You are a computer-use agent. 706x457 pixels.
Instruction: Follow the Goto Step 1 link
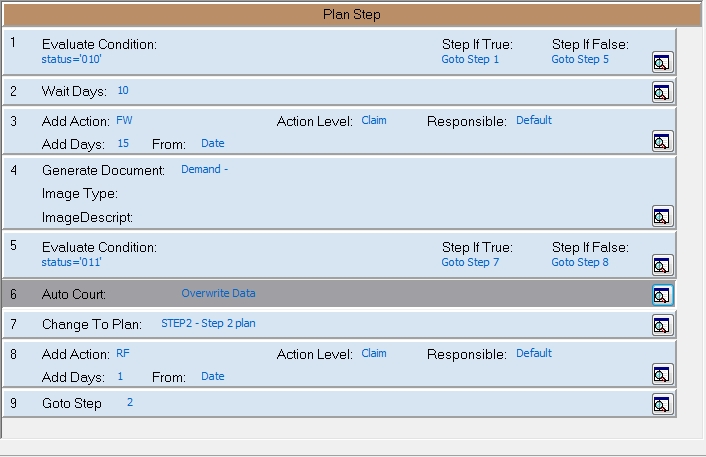pyautogui.click(x=470, y=60)
